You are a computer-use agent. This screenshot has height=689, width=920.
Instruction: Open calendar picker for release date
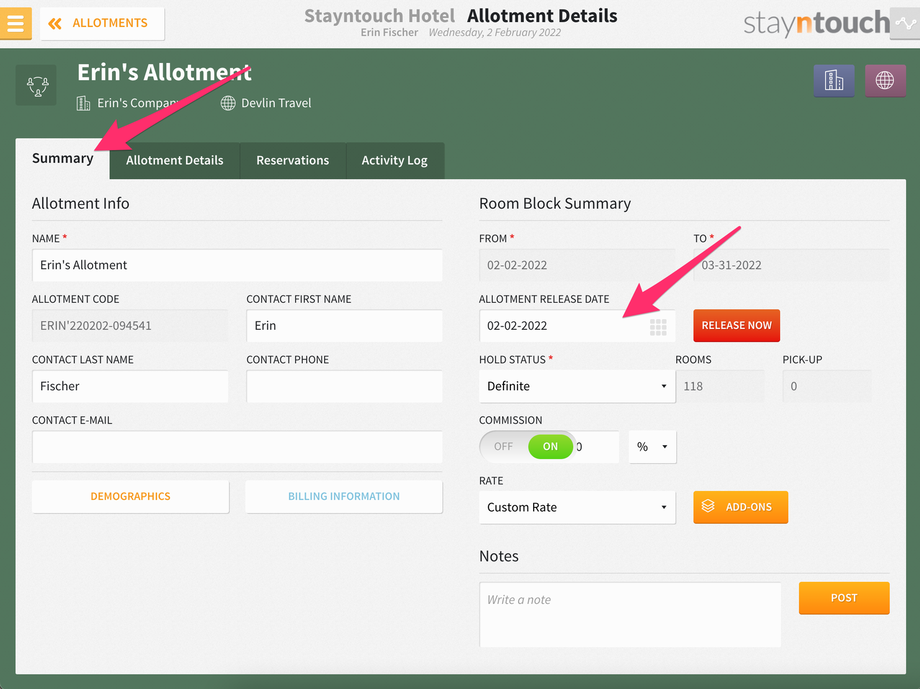tap(658, 327)
